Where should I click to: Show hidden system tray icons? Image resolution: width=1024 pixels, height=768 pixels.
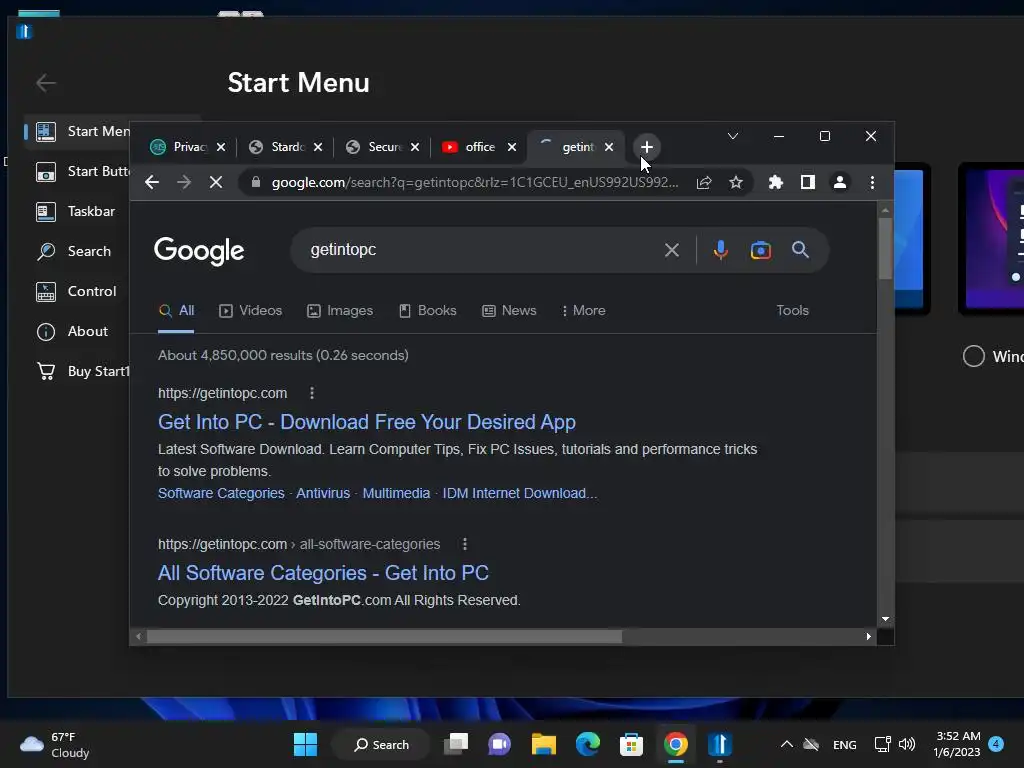pos(787,744)
